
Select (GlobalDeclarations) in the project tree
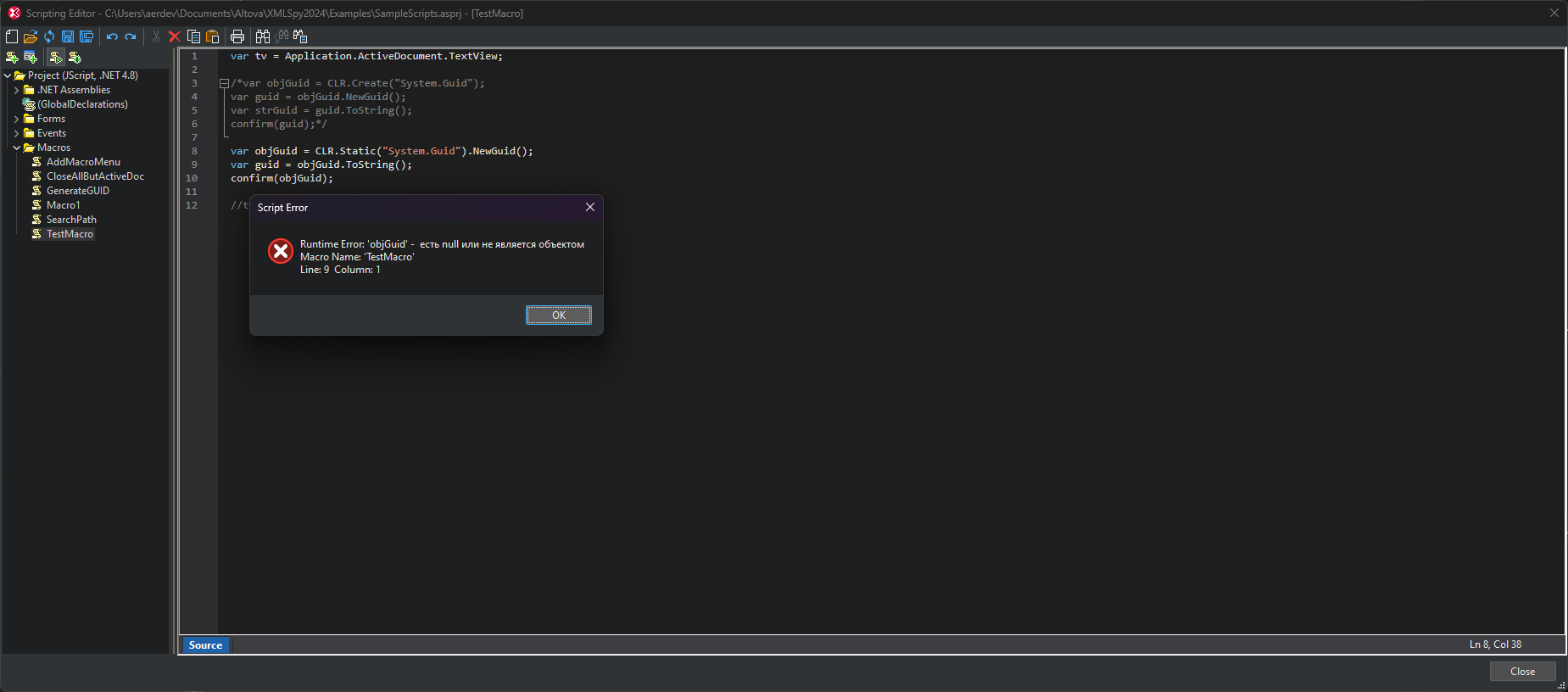coord(82,104)
